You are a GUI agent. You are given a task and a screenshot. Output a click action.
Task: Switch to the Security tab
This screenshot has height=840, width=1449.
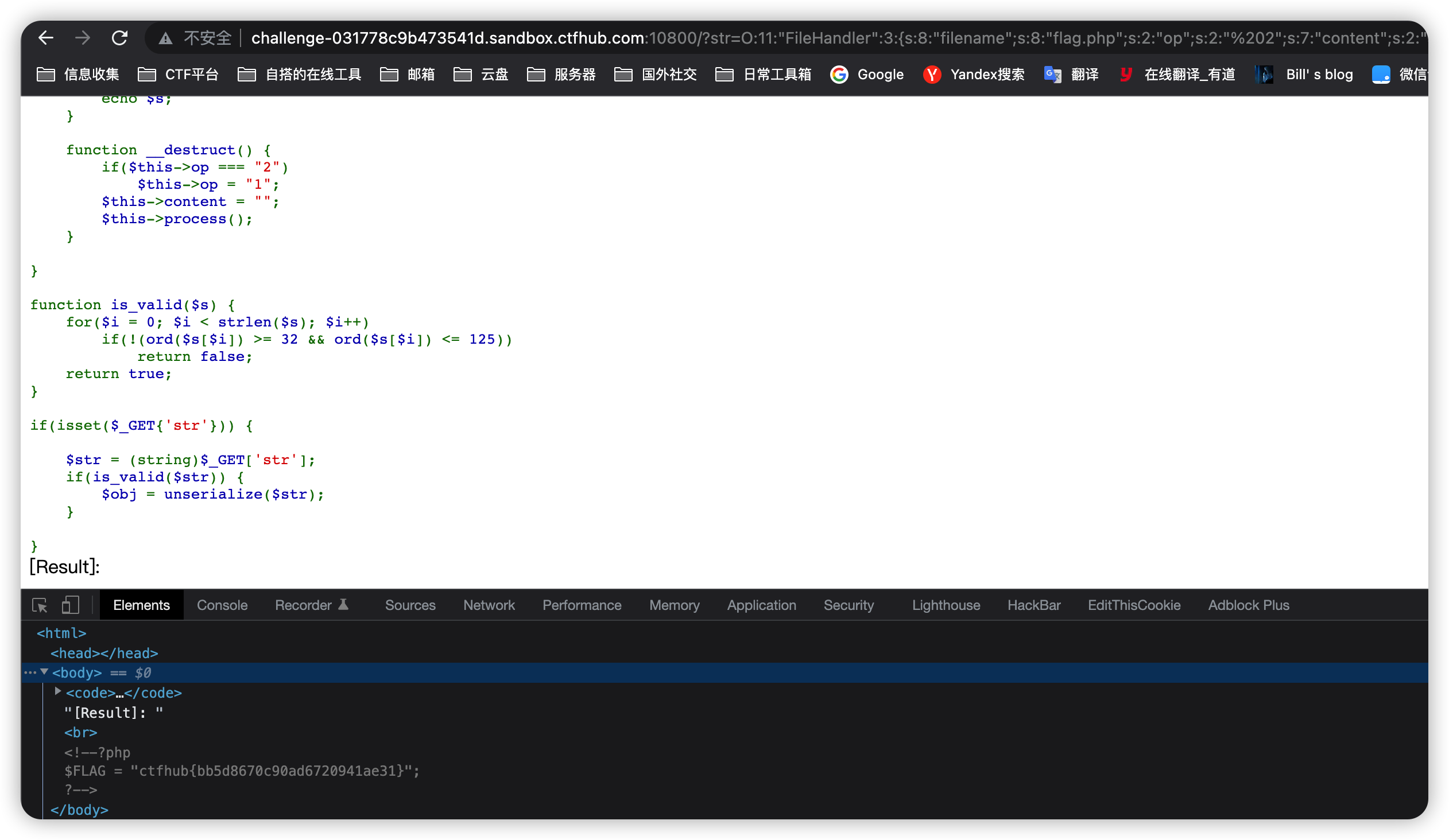click(x=849, y=605)
